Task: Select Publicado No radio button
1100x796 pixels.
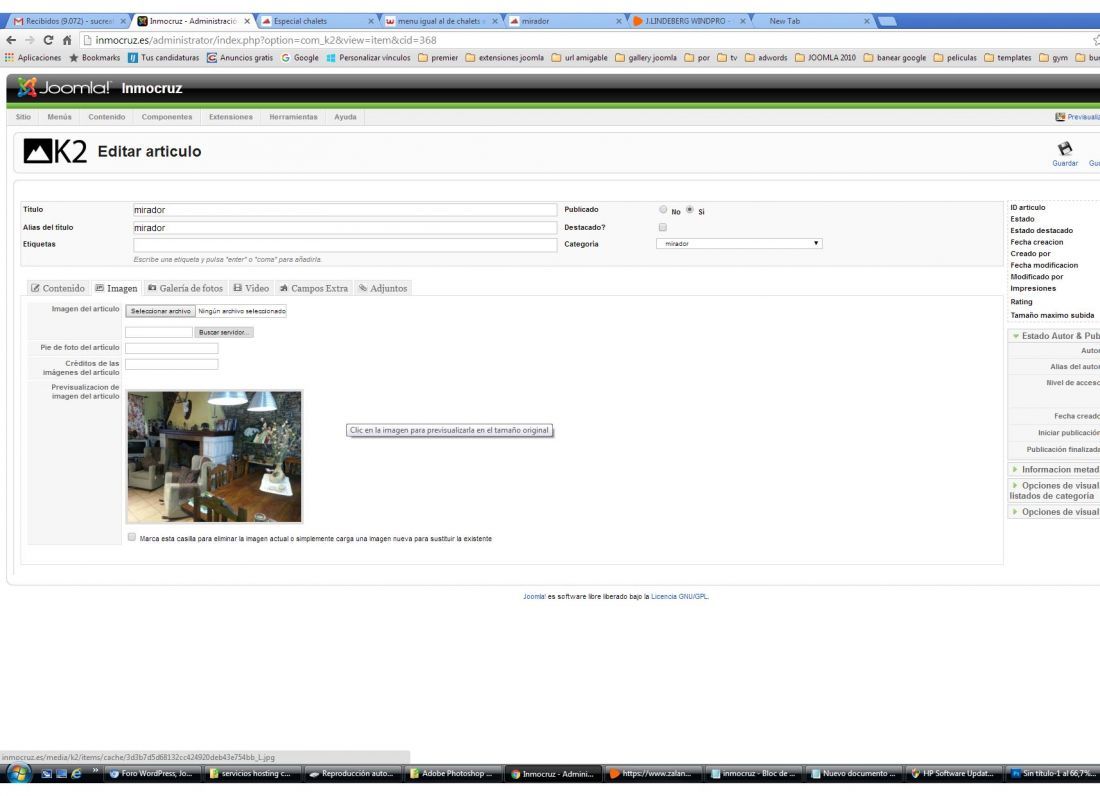Action: click(663, 210)
